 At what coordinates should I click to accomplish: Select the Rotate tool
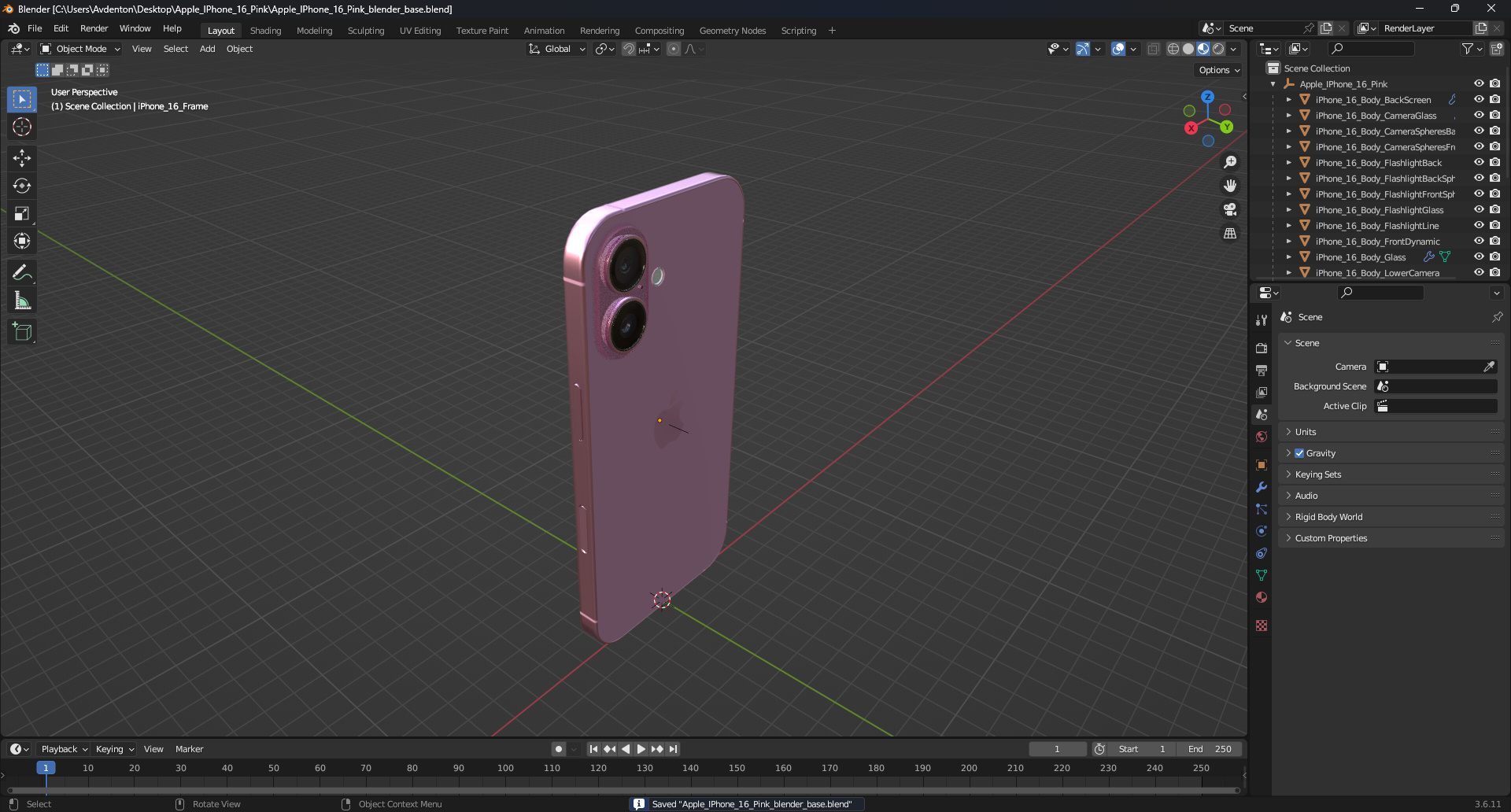click(x=22, y=186)
